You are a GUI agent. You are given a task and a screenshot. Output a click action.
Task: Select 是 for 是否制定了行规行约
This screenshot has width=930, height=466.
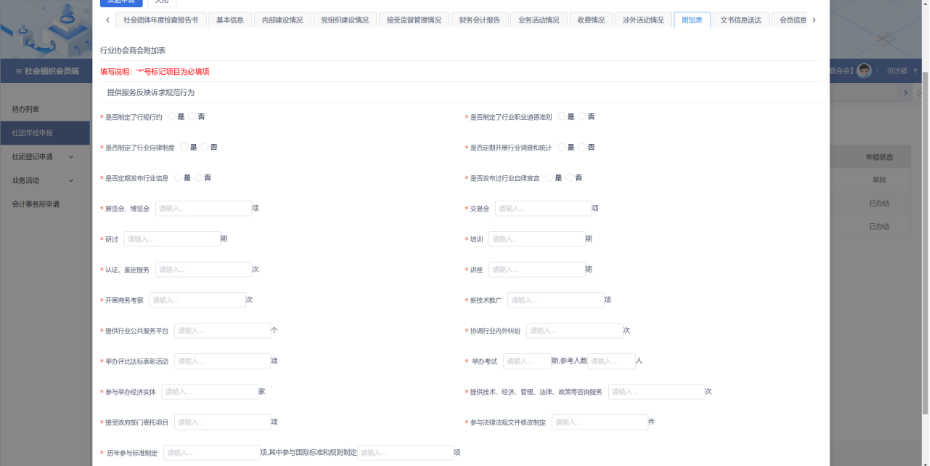pyautogui.click(x=172, y=117)
